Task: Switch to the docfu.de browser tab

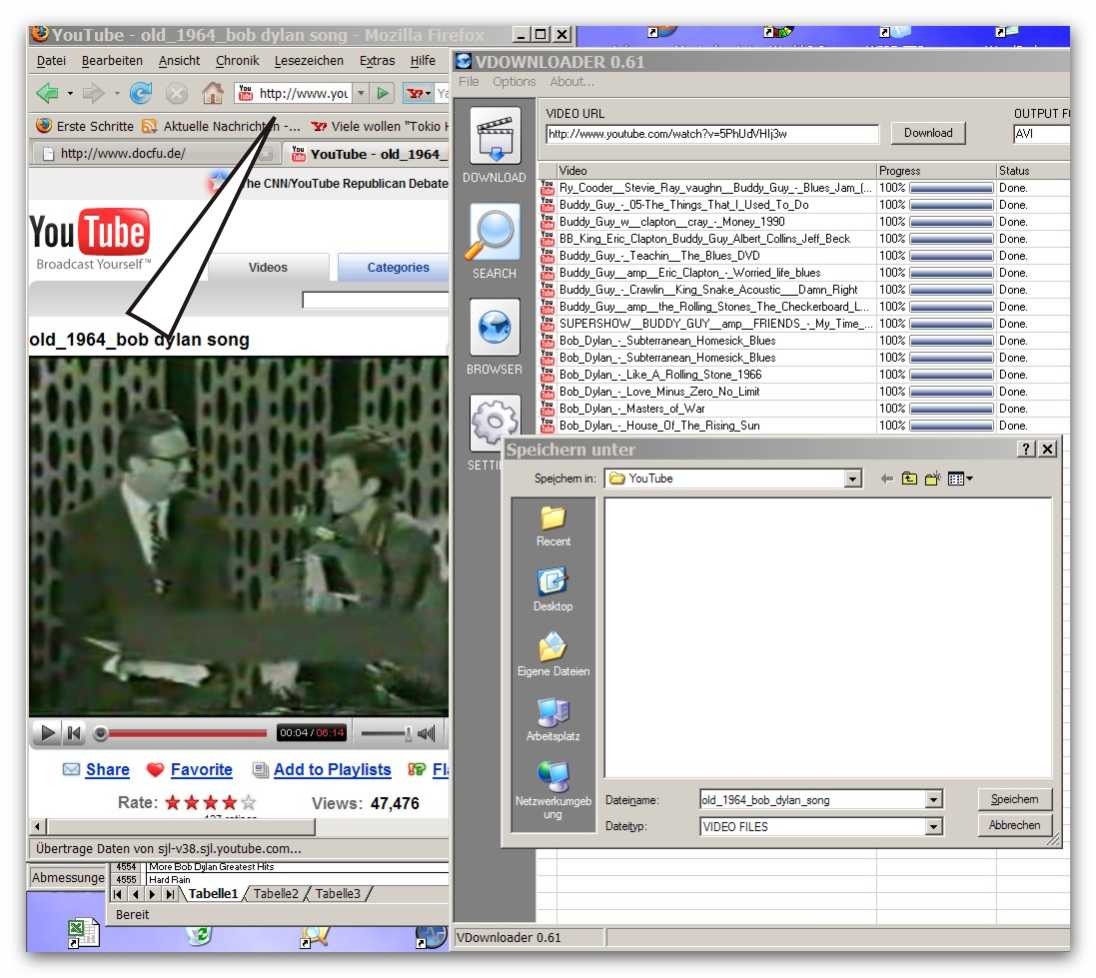Action: tap(155, 154)
